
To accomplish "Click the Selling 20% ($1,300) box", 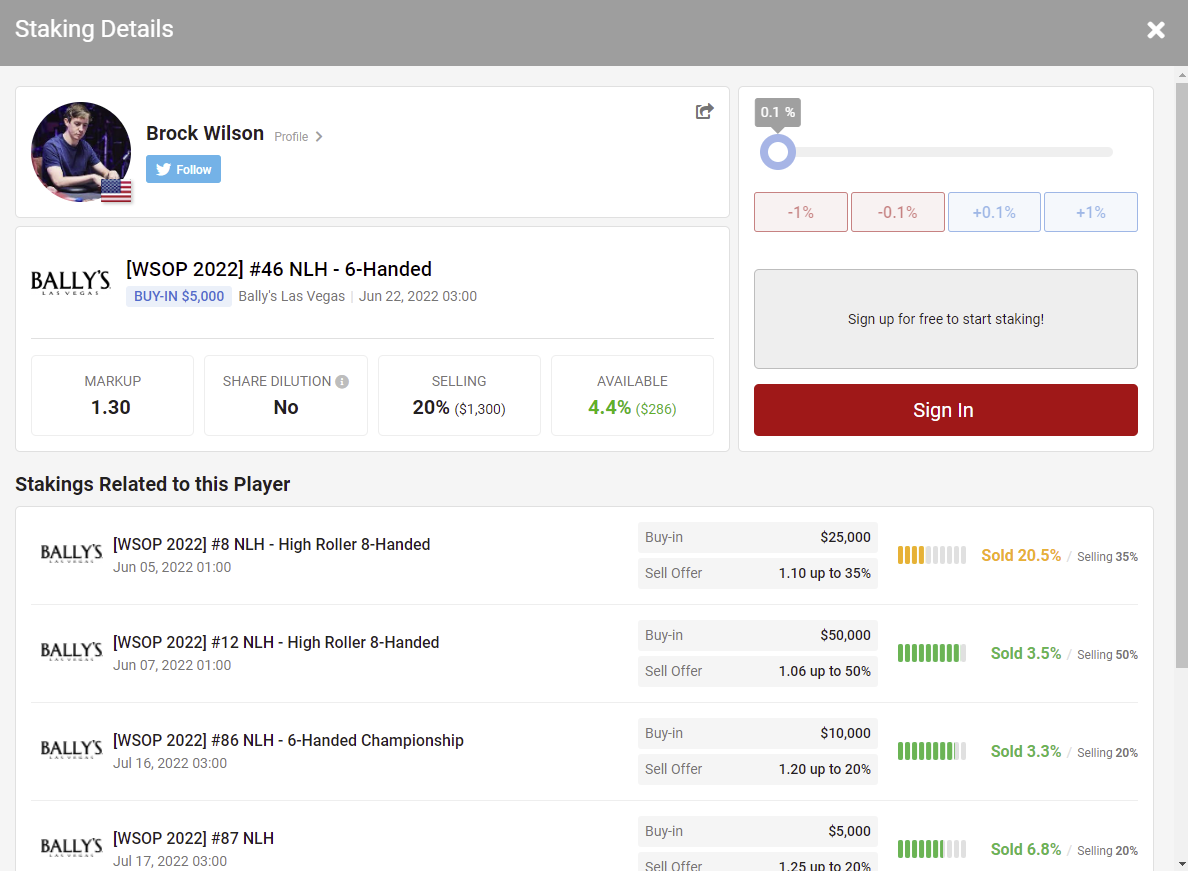I will pos(459,395).
